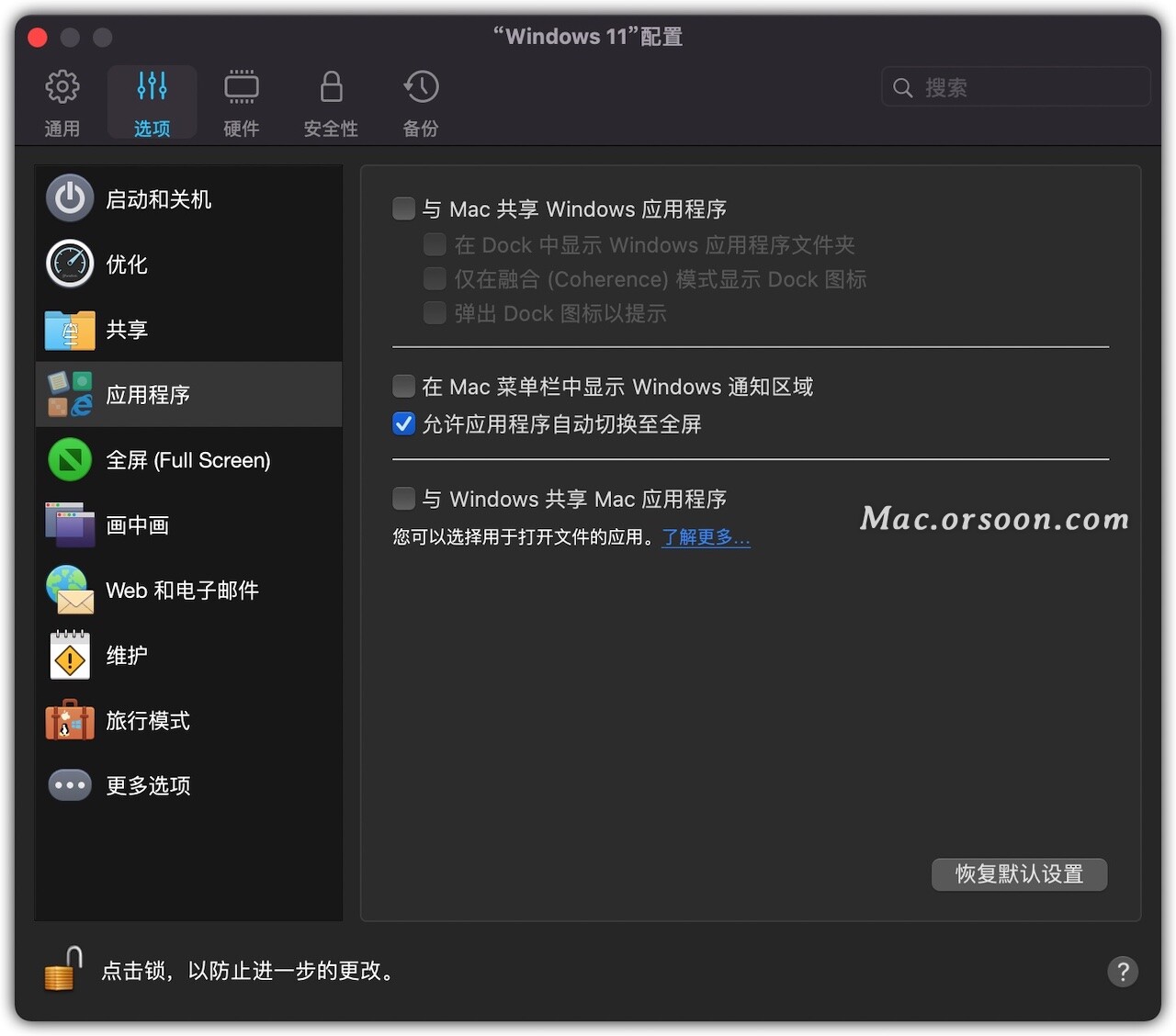Image resolution: width=1176 pixels, height=1036 pixels.
Task: Select the 选项 sliders icon
Action: (152, 86)
